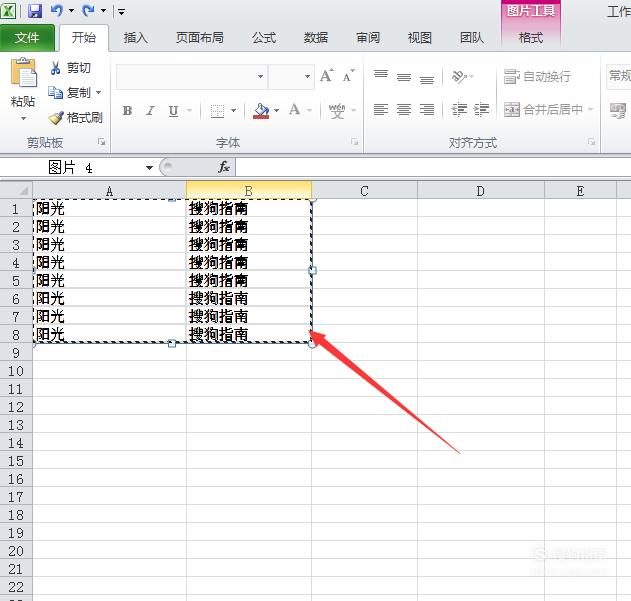Open the 格式 tab under 图片工具
631x601 pixels.
pyautogui.click(x=531, y=38)
